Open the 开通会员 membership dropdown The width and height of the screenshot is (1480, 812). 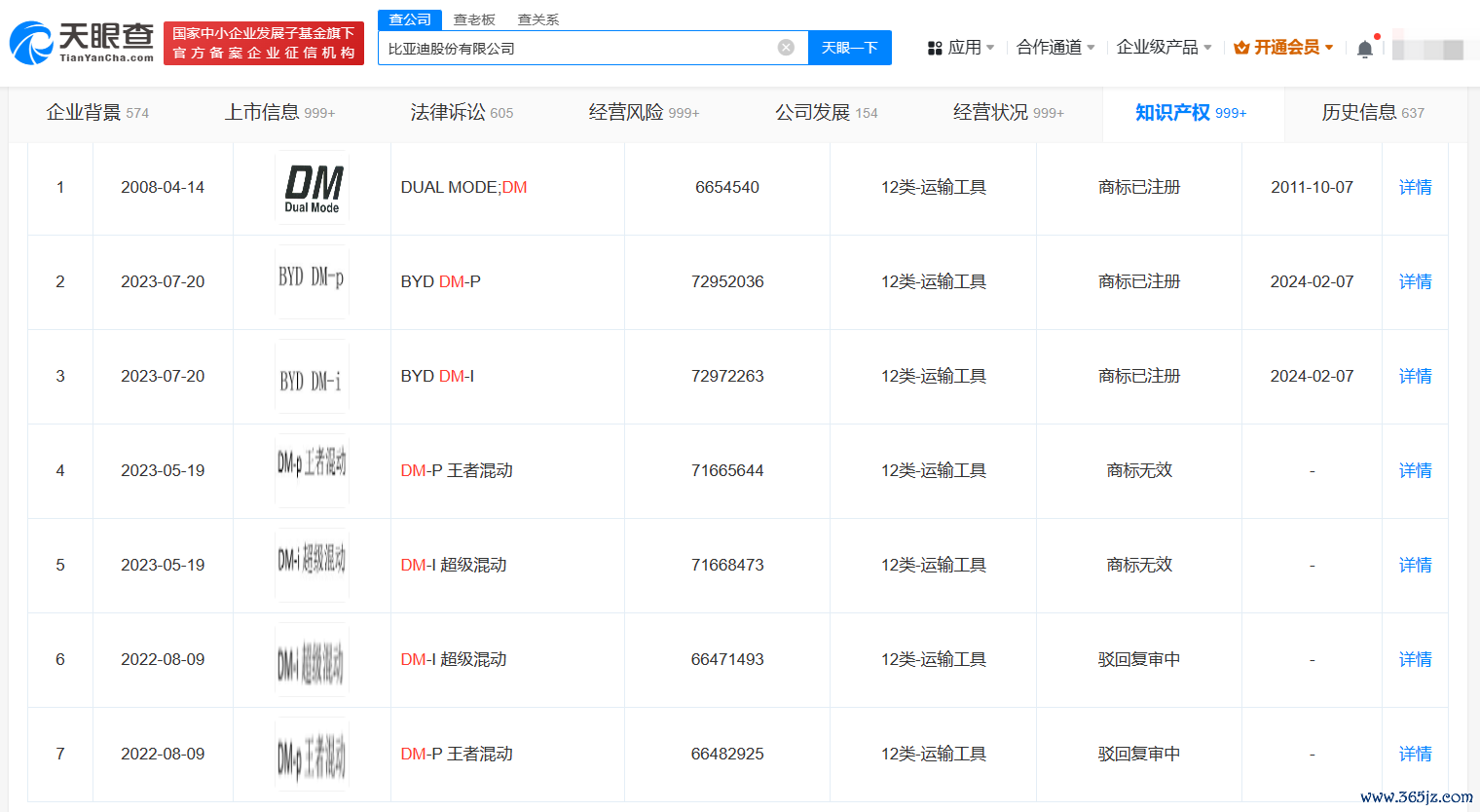click(1283, 48)
